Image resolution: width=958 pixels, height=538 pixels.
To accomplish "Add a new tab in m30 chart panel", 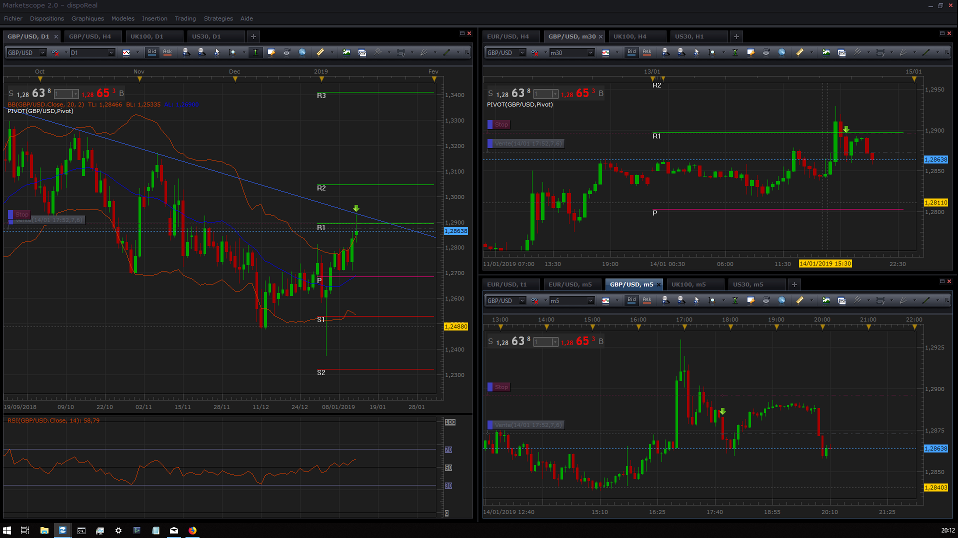I will (x=736, y=37).
